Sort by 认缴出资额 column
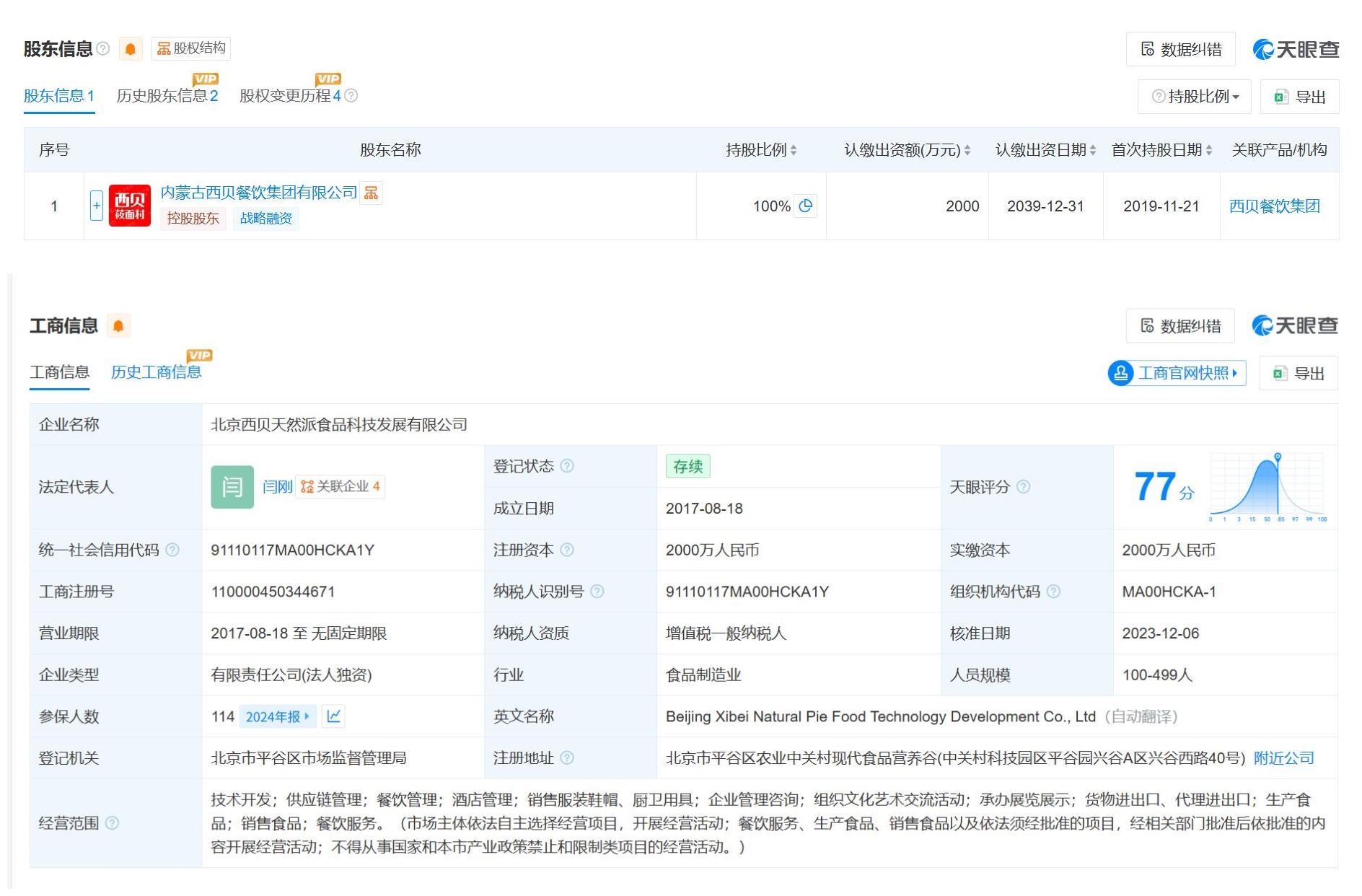 coord(907,150)
